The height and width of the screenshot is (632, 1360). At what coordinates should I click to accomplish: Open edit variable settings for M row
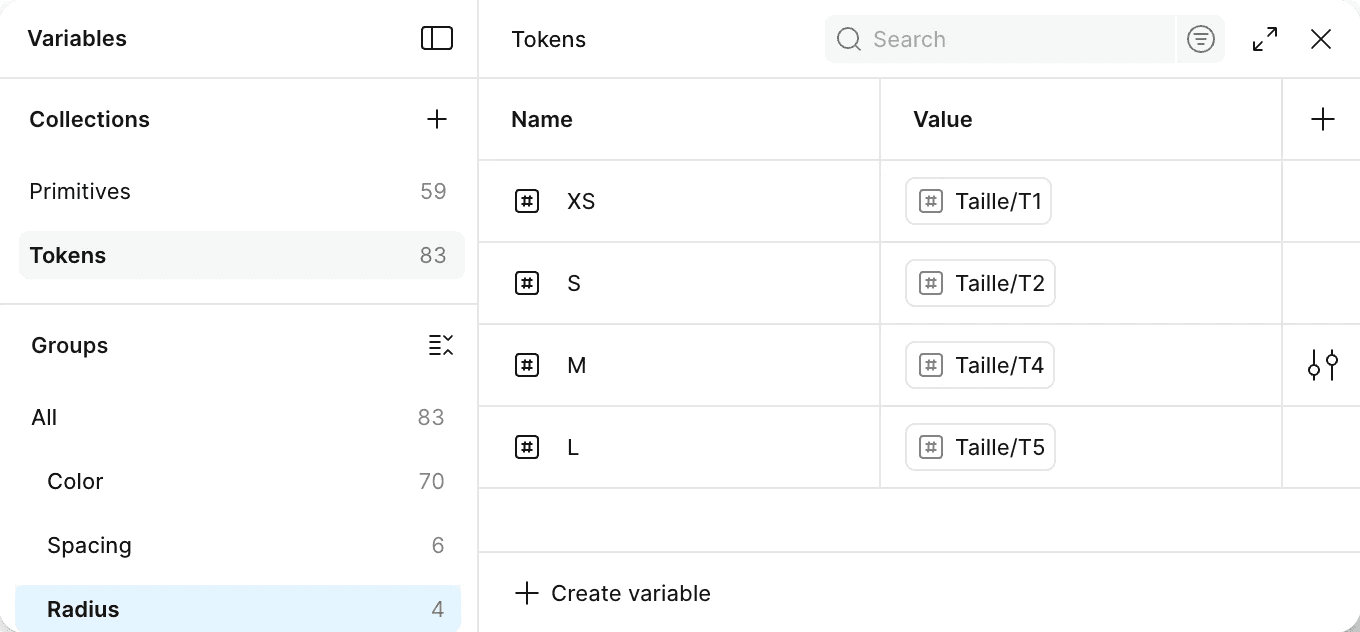tap(1322, 366)
